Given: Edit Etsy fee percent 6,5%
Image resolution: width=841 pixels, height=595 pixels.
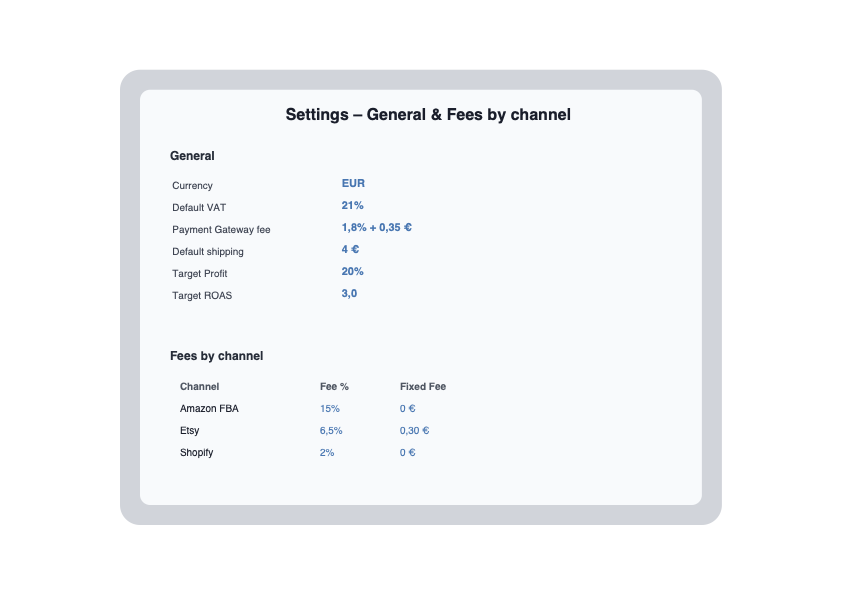Looking at the screenshot, I should 331,431.
